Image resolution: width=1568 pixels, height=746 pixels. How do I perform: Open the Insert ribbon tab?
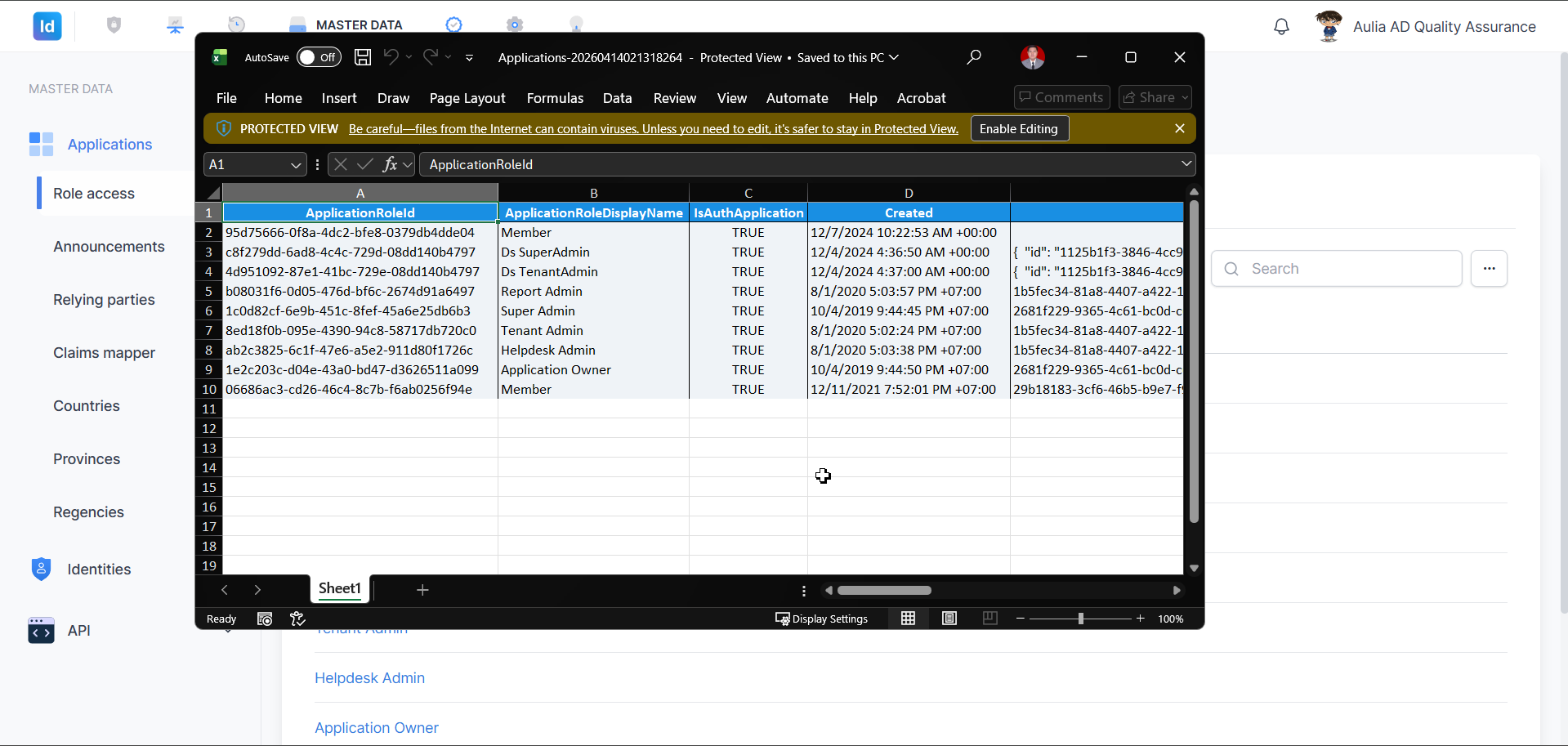[x=339, y=98]
